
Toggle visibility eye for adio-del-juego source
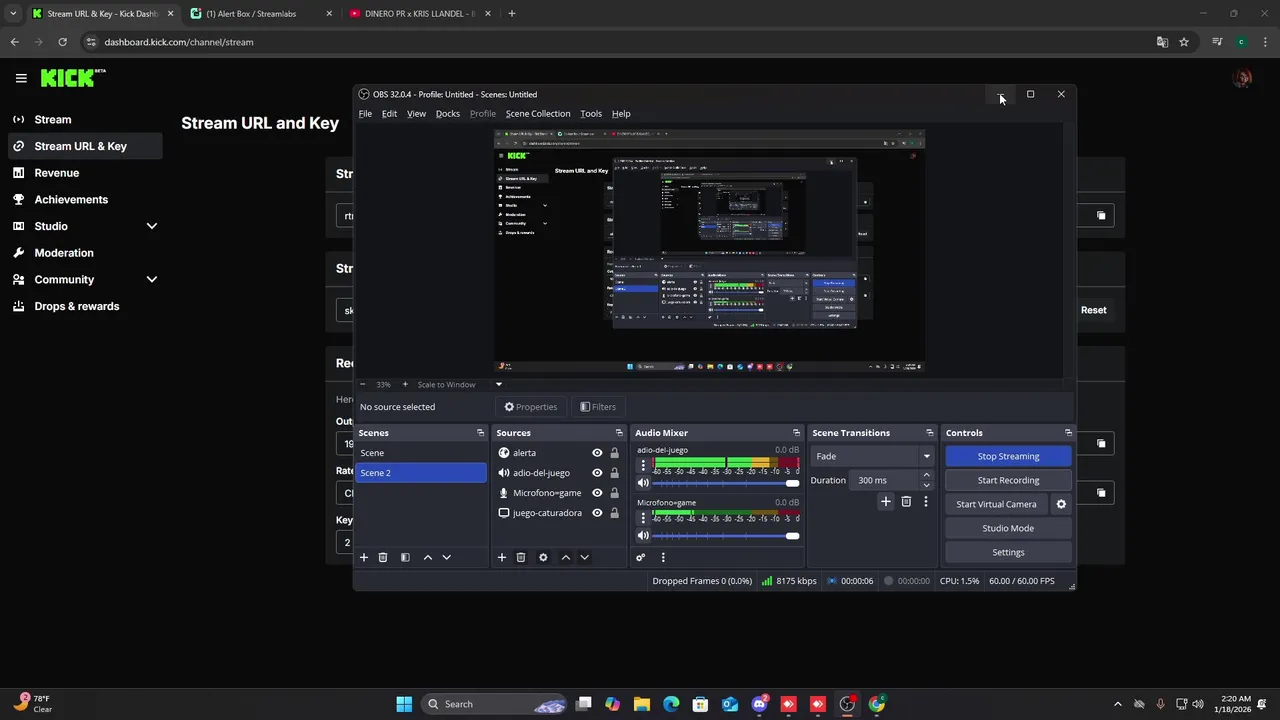[597, 473]
